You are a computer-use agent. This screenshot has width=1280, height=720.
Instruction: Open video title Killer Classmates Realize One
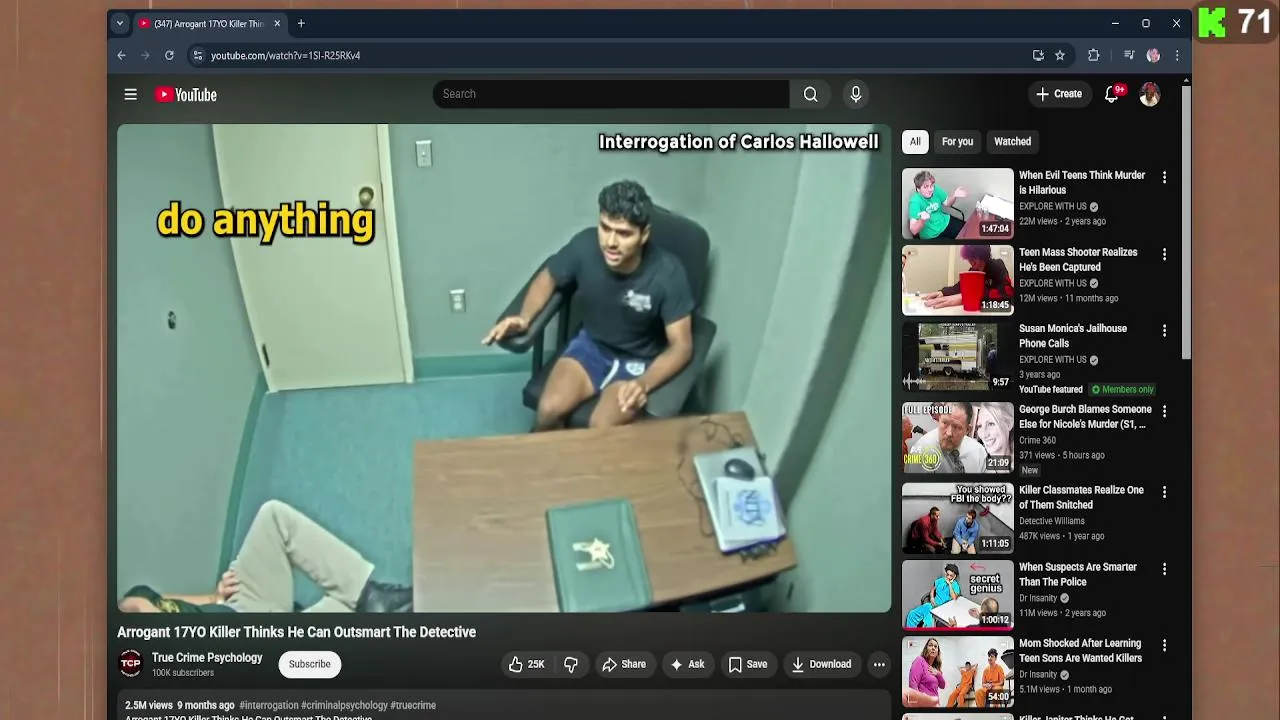1081,497
